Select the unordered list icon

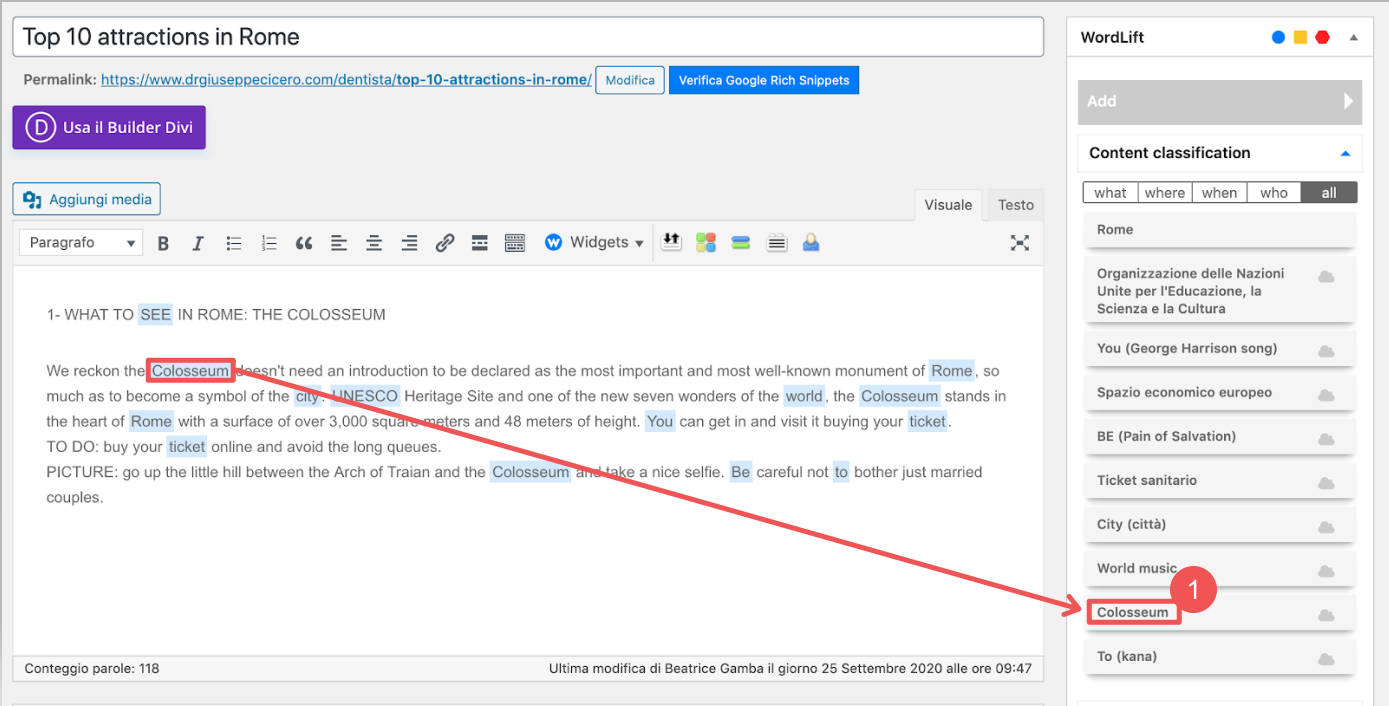click(x=233, y=242)
